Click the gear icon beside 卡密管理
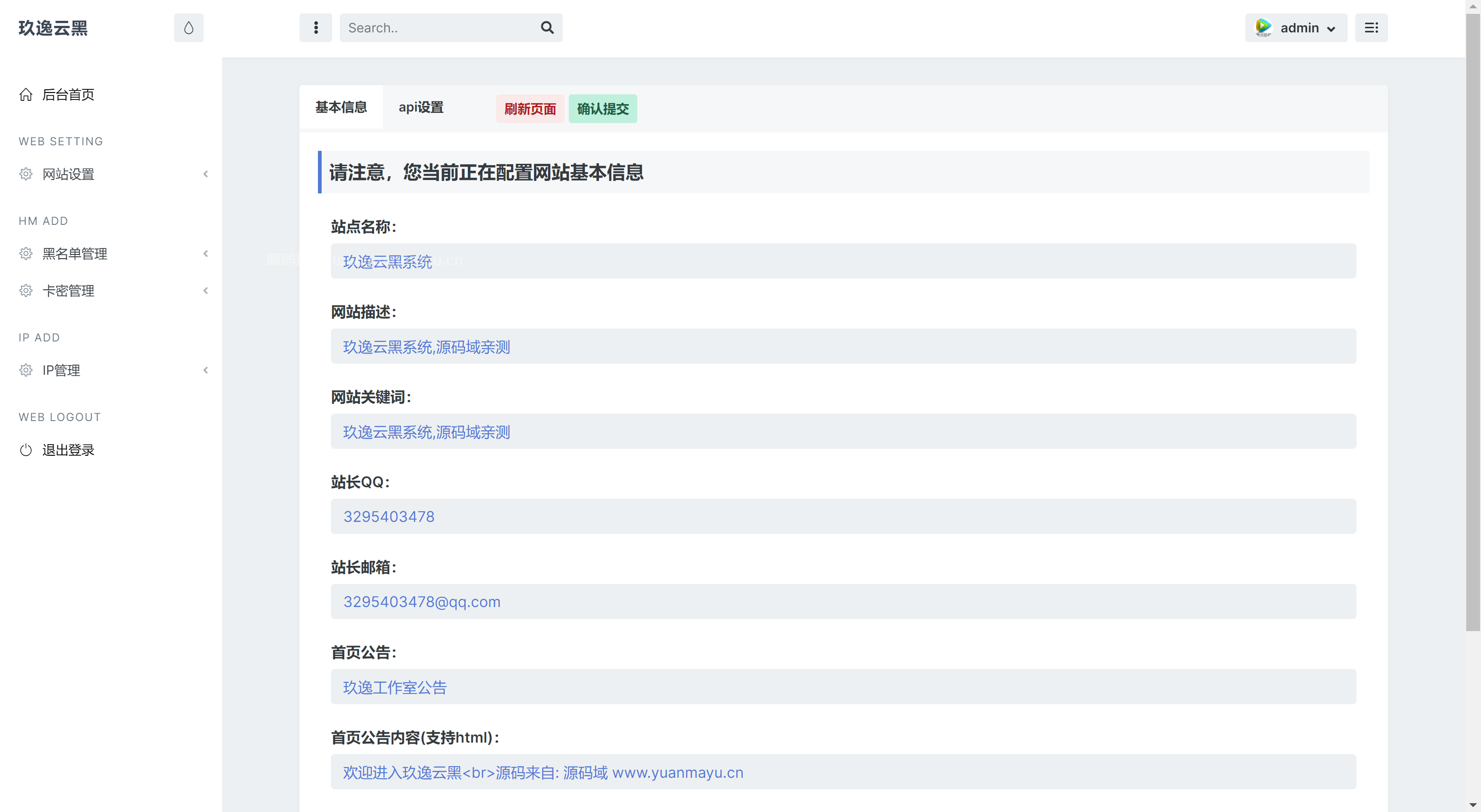The width and height of the screenshot is (1481, 812). click(x=26, y=291)
